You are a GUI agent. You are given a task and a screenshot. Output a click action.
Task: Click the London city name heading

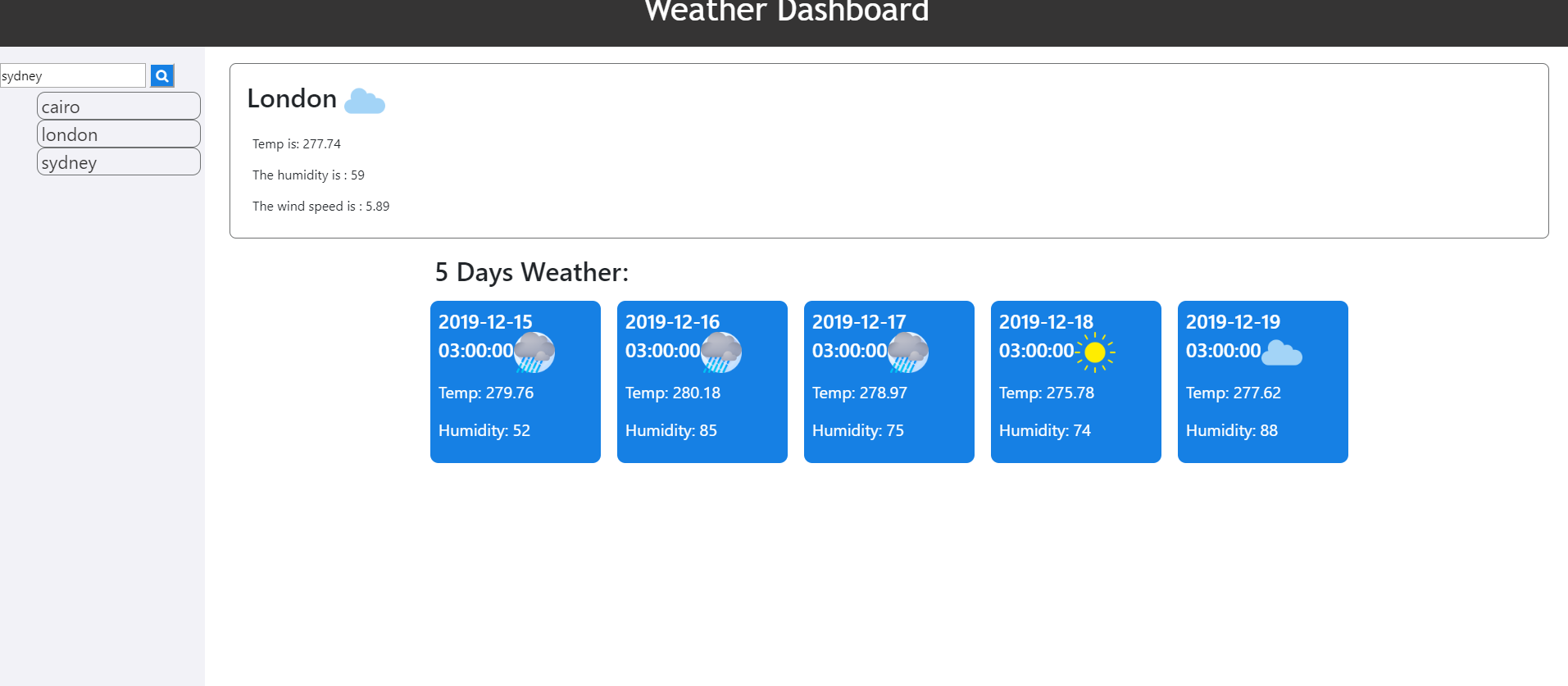point(291,98)
